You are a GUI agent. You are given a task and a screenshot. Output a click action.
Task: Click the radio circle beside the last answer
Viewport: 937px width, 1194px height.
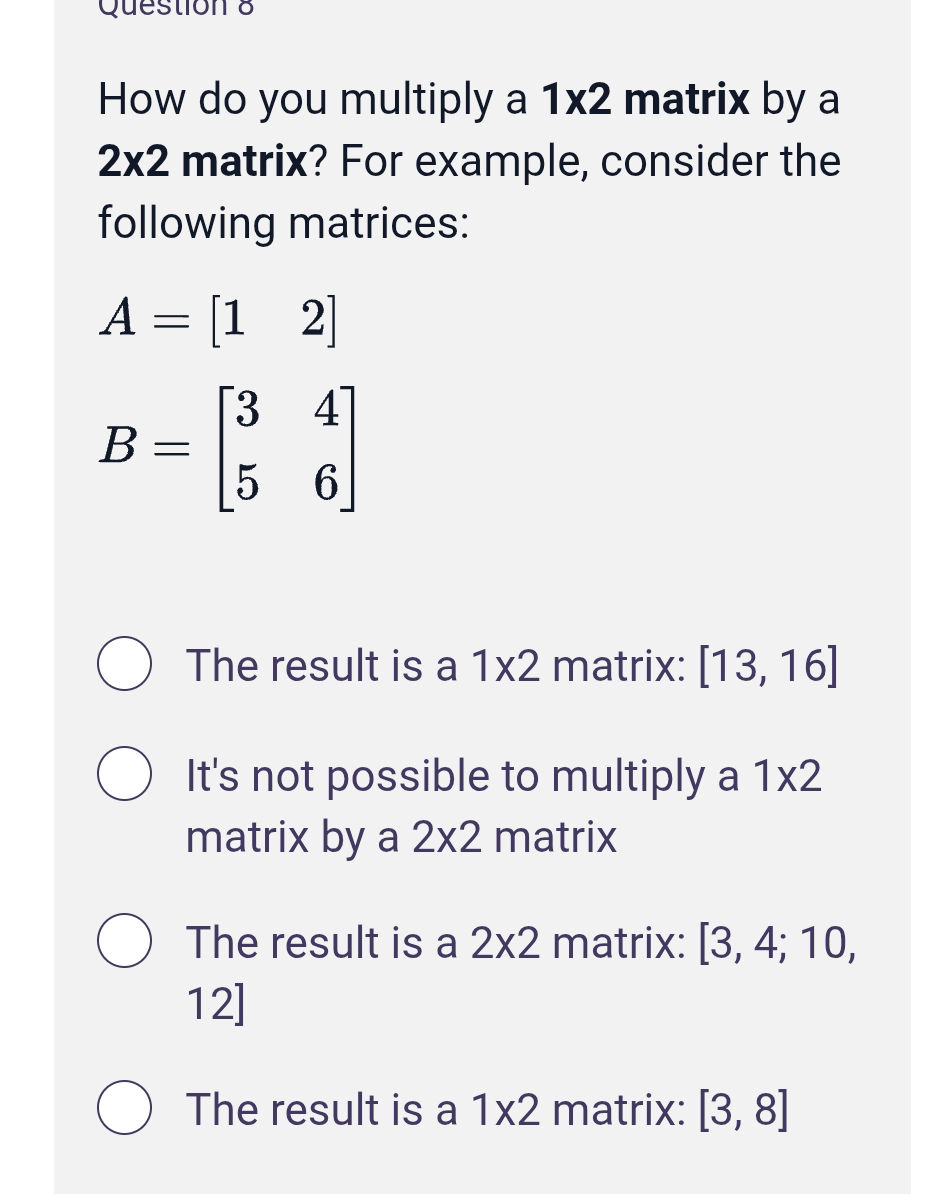click(123, 1106)
